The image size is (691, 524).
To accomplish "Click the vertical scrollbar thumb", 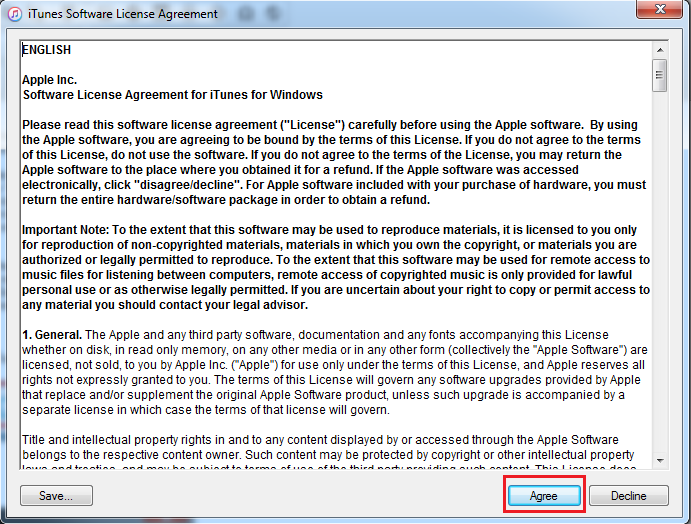I will click(660, 73).
